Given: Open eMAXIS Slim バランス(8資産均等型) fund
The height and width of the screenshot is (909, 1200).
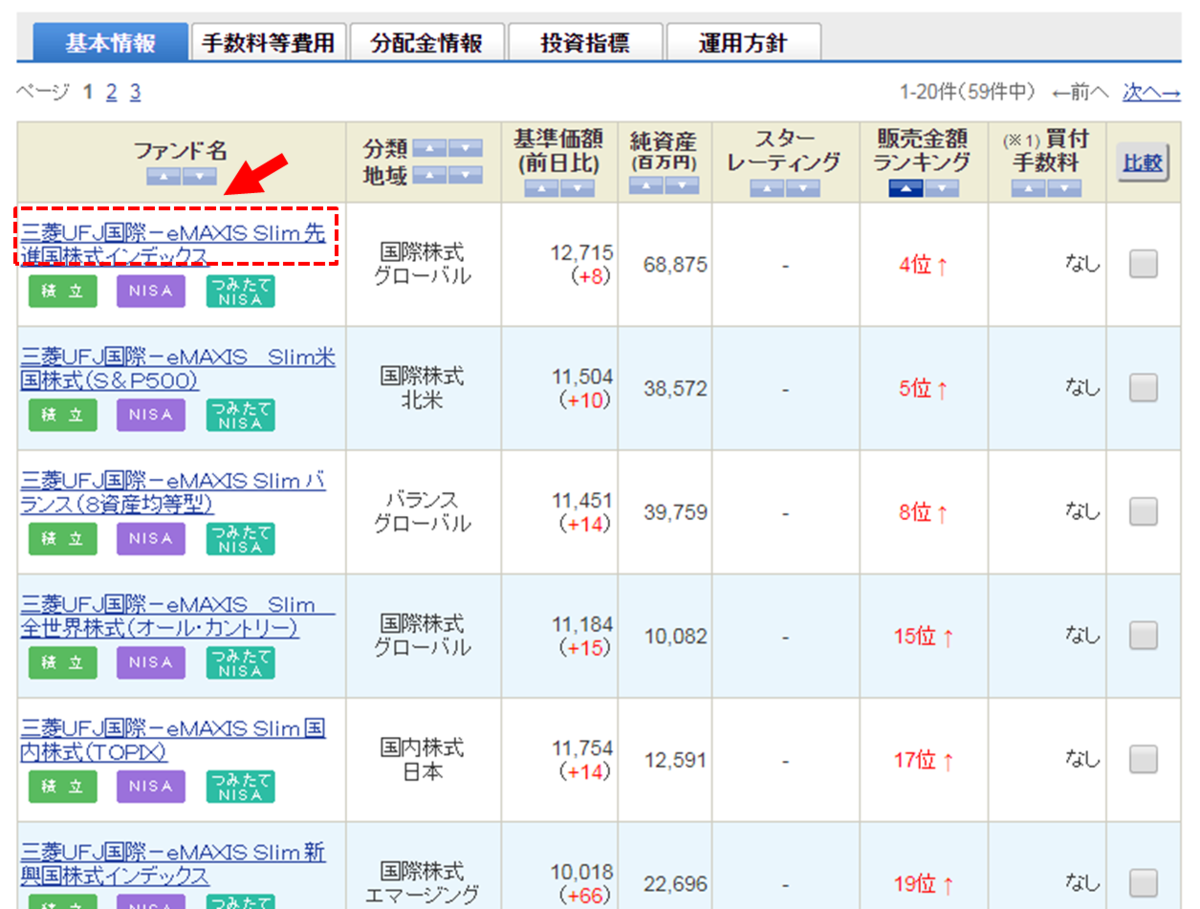Looking at the screenshot, I should (x=173, y=494).
